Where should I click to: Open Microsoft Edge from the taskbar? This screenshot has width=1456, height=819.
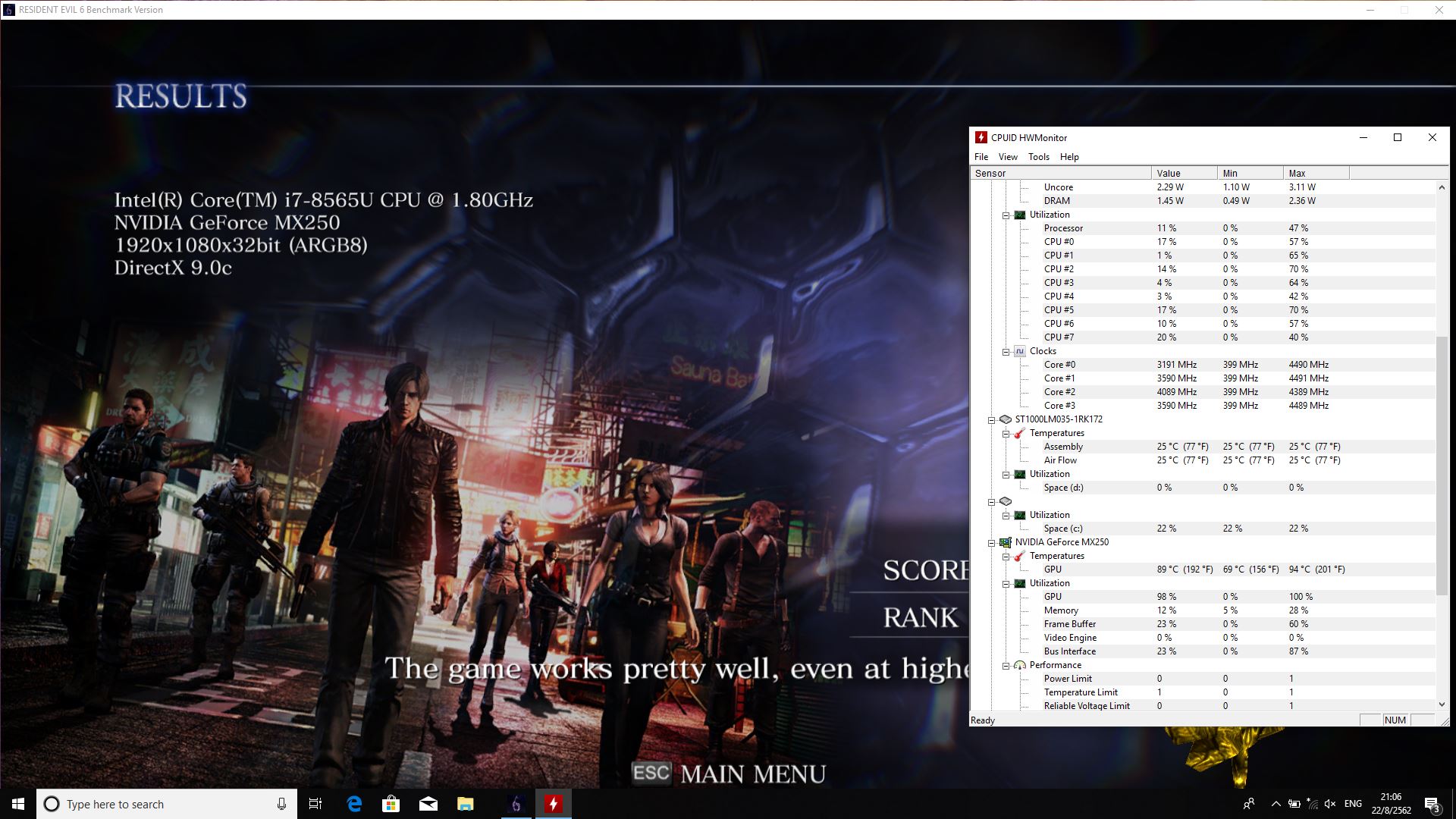(354, 804)
